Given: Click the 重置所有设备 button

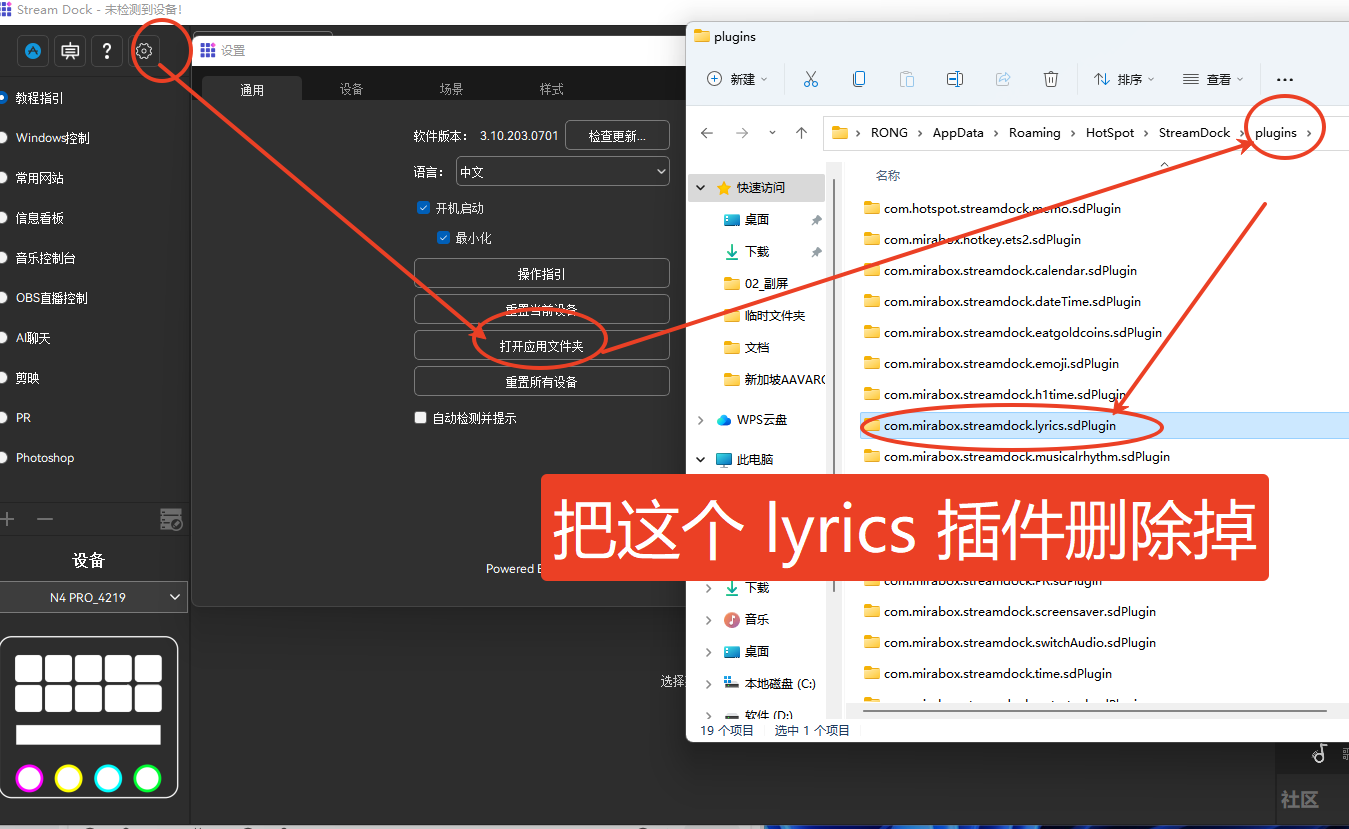Looking at the screenshot, I should pos(542,381).
